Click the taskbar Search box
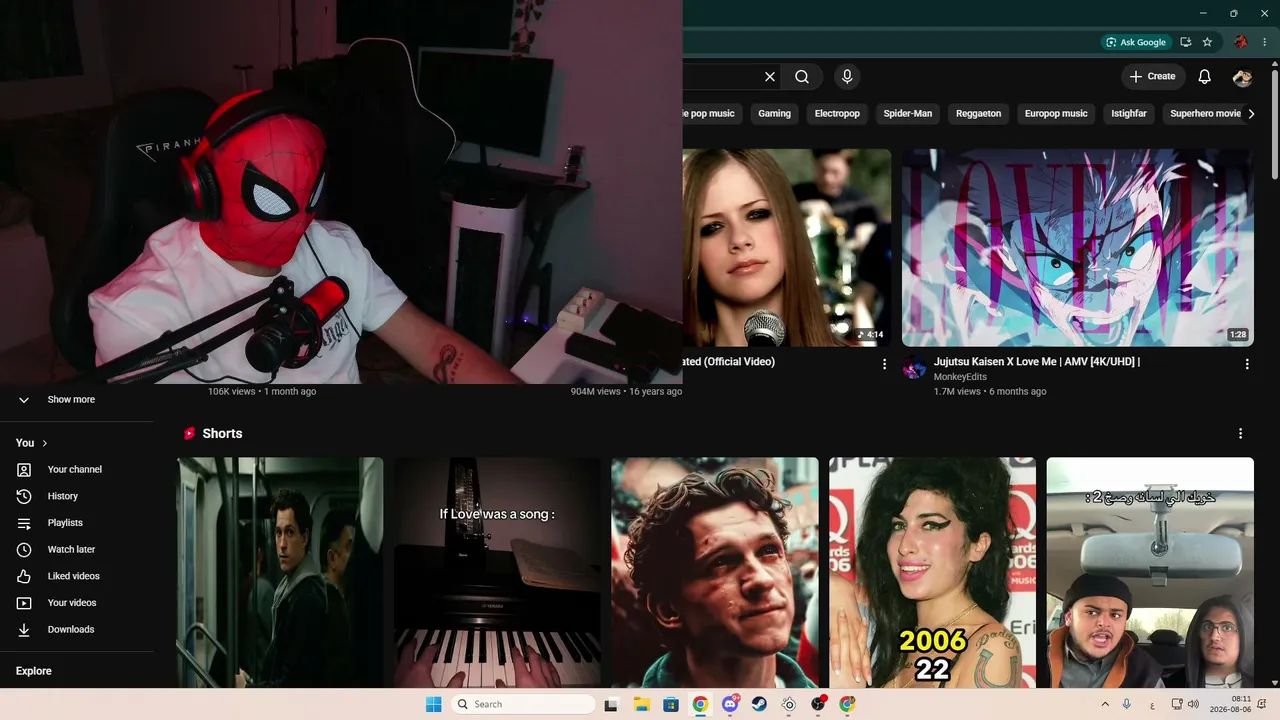This screenshot has height=720, width=1280. 521,704
